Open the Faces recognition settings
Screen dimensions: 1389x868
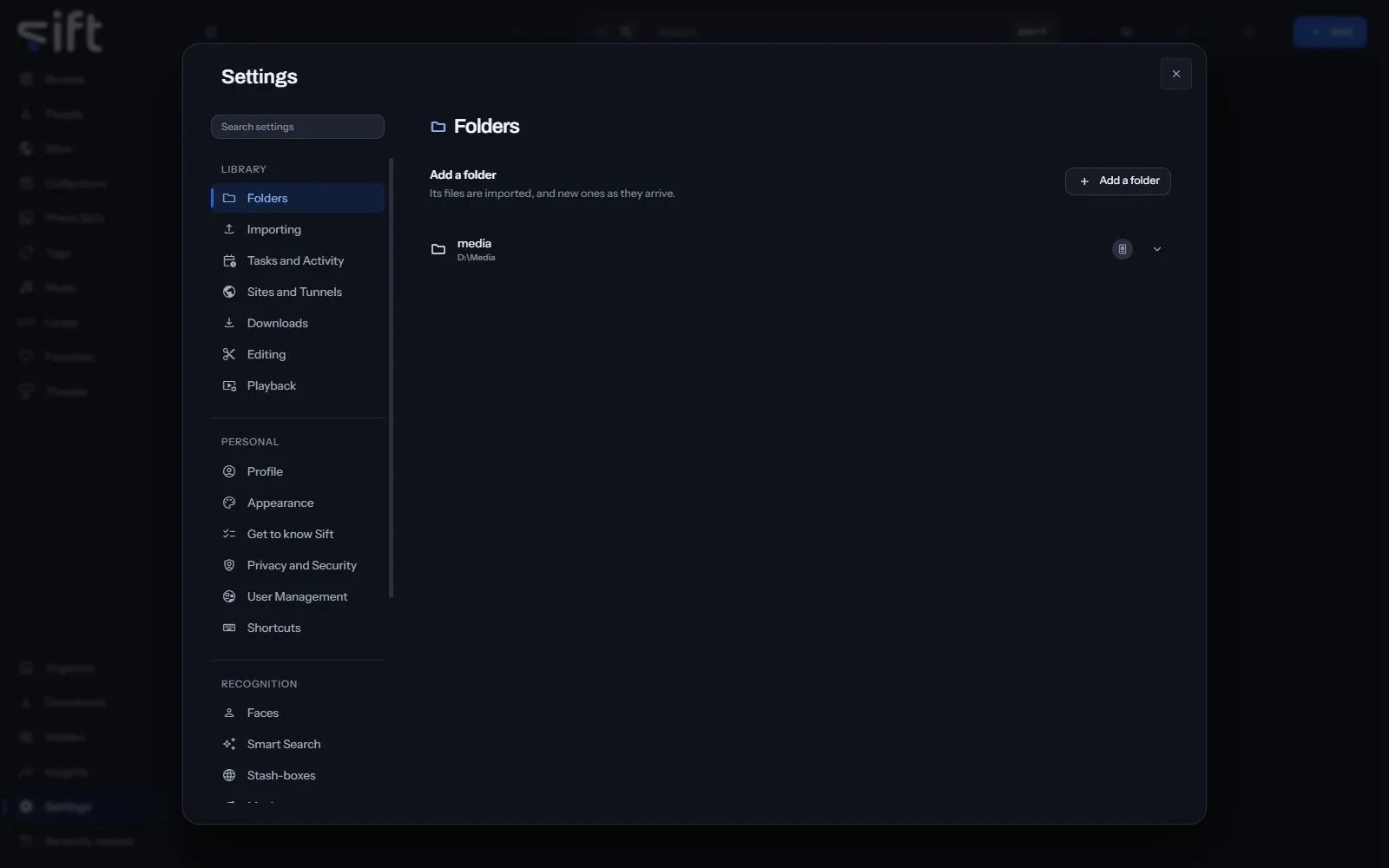[298, 713]
